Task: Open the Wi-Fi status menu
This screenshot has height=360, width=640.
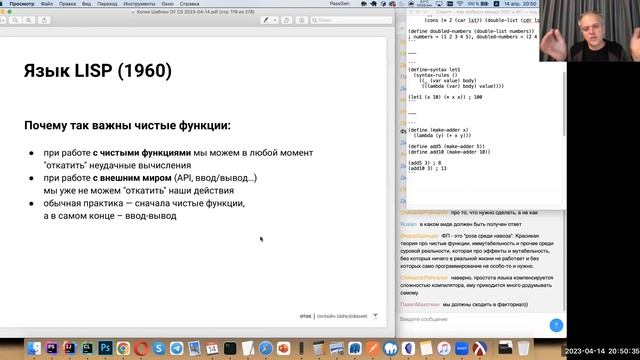Action: coord(460,4)
